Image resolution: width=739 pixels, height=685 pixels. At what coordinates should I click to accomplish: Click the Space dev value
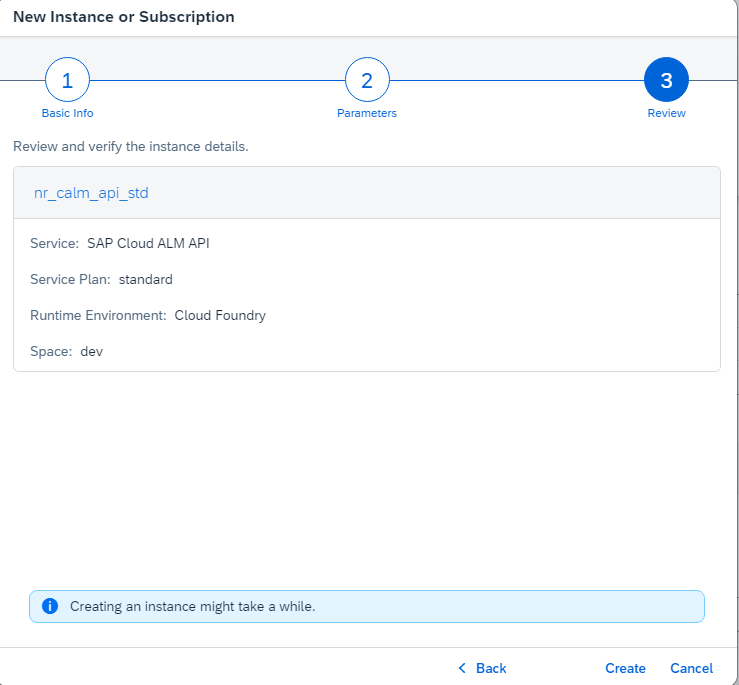pyautogui.click(x=92, y=351)
